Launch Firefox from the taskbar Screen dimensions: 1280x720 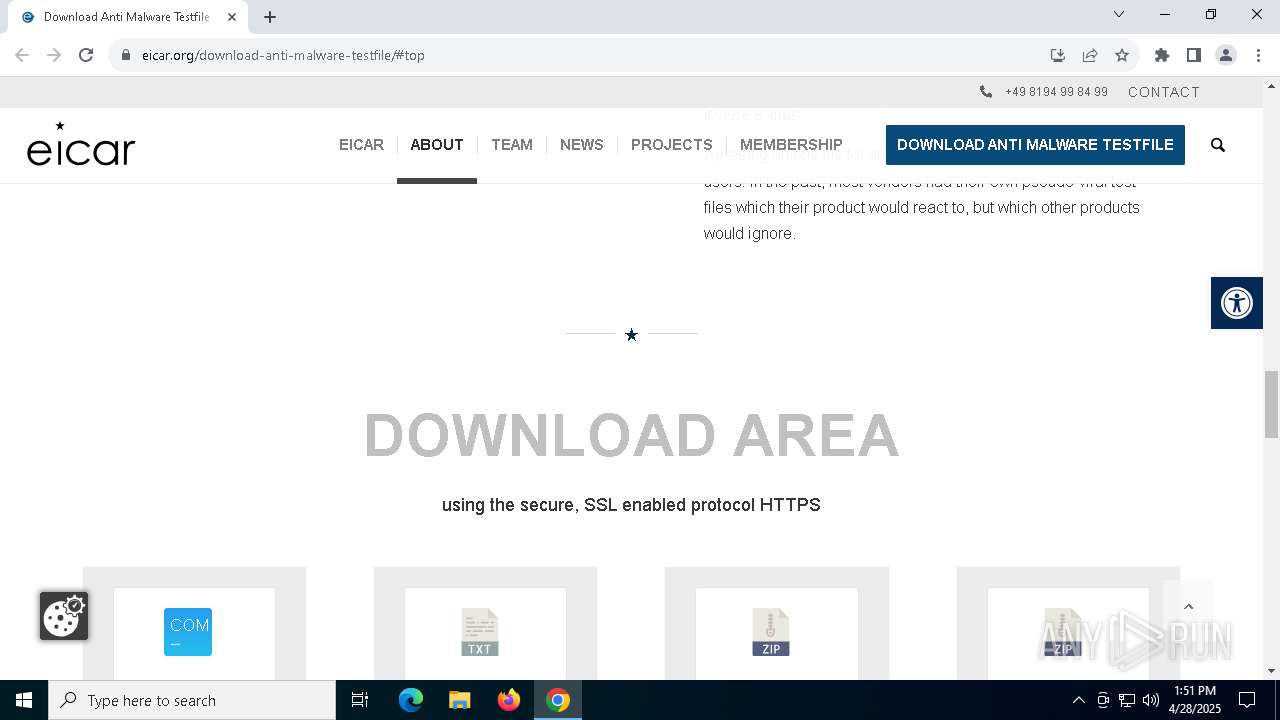(x=509, y=700)
